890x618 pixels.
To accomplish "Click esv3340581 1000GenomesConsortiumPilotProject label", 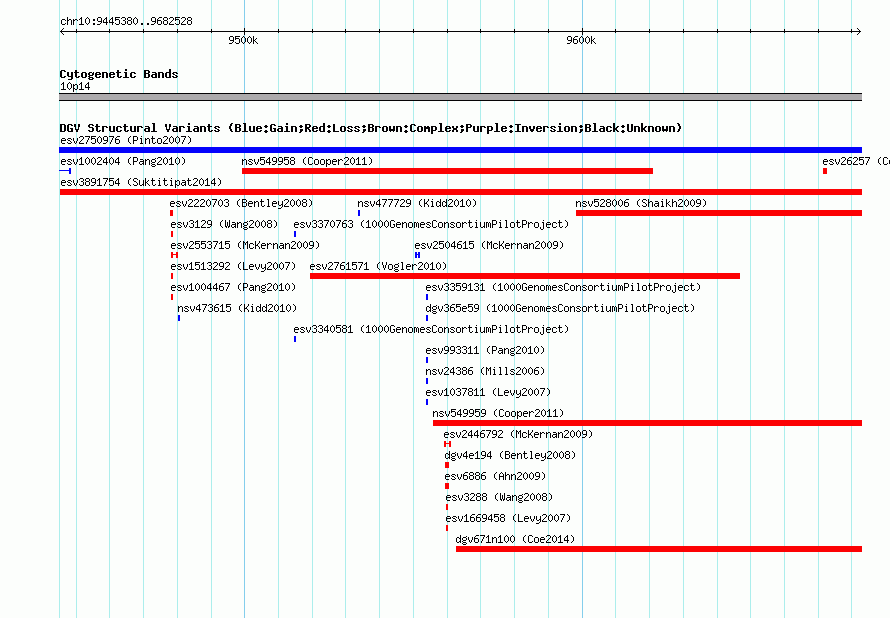I will (431, 329).
